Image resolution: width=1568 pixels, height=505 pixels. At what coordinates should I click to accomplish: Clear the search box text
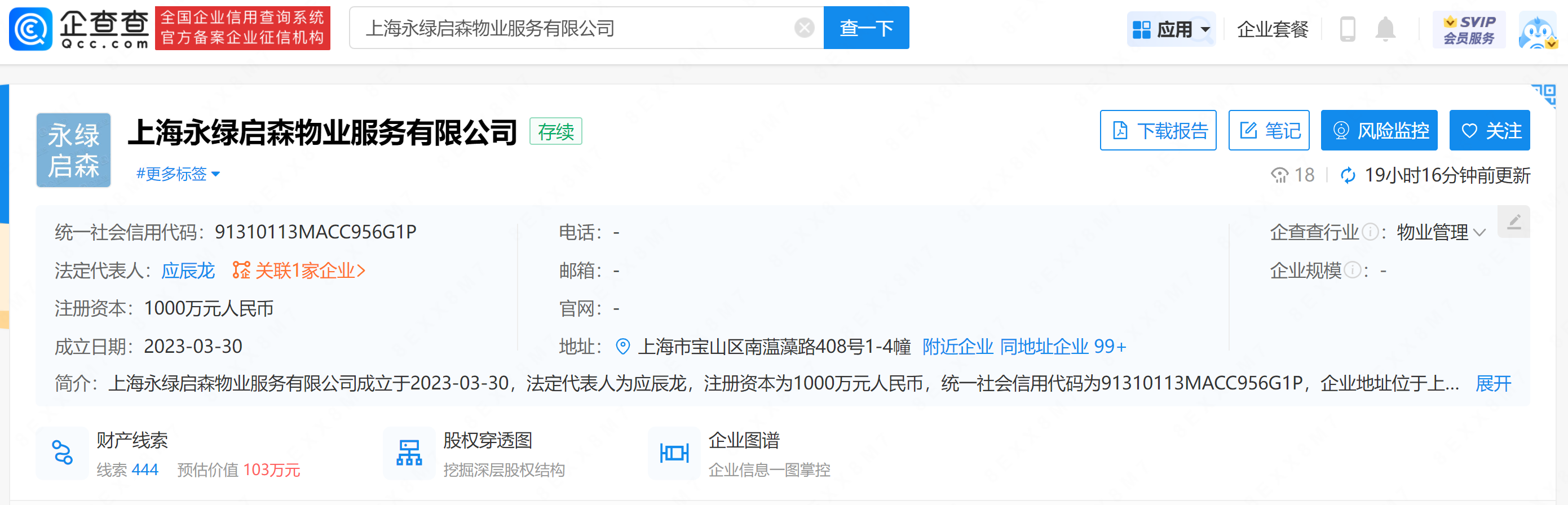pyautogui.click(x=804, y=28)
